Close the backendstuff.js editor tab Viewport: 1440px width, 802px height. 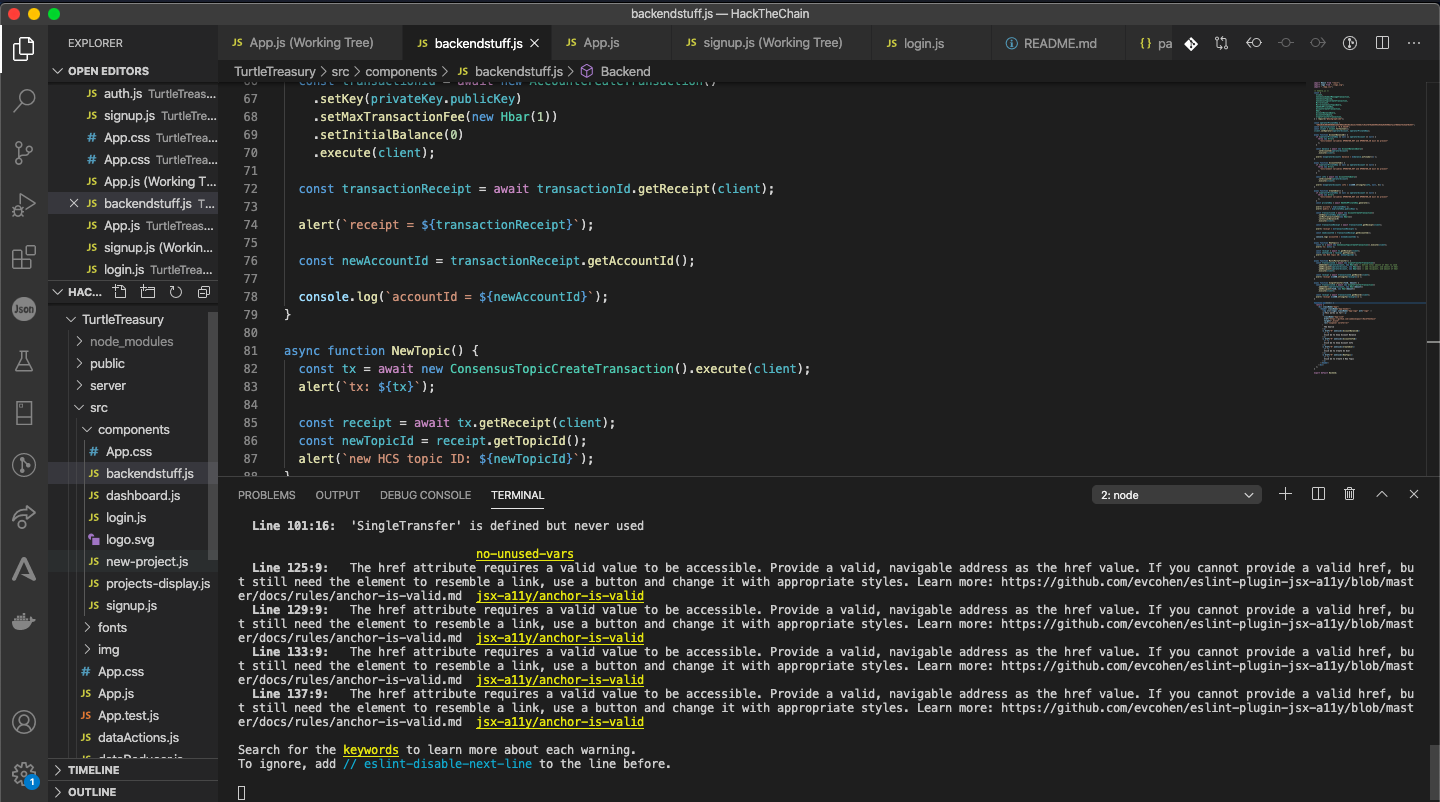click(534, 43)
